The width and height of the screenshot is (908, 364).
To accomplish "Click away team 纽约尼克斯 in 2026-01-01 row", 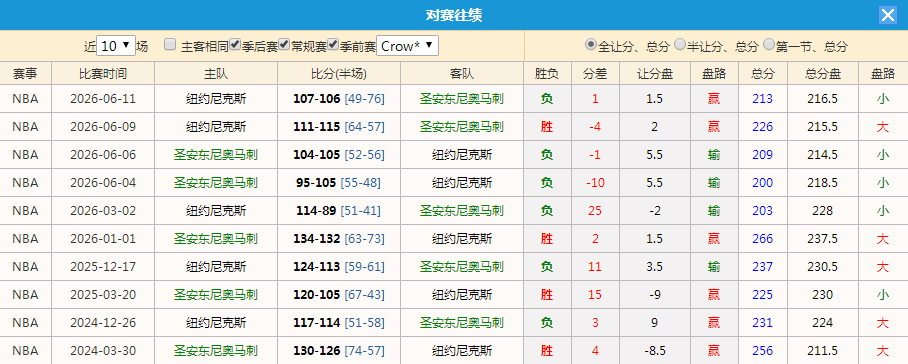I will 462,238.
